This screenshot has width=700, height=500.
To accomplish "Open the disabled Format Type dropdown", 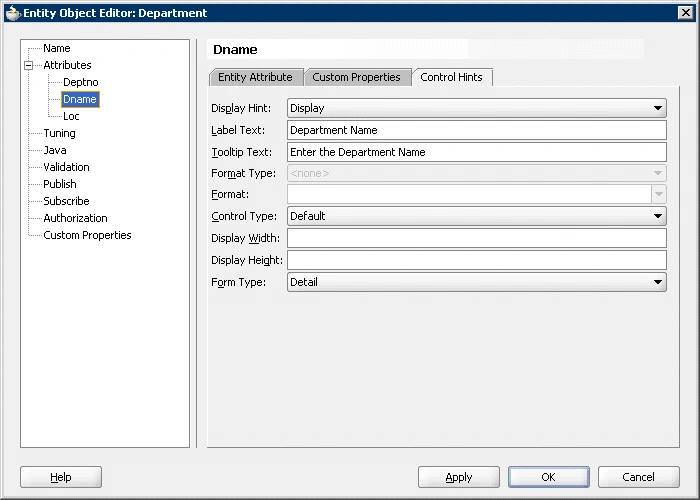I will point(477,173).
